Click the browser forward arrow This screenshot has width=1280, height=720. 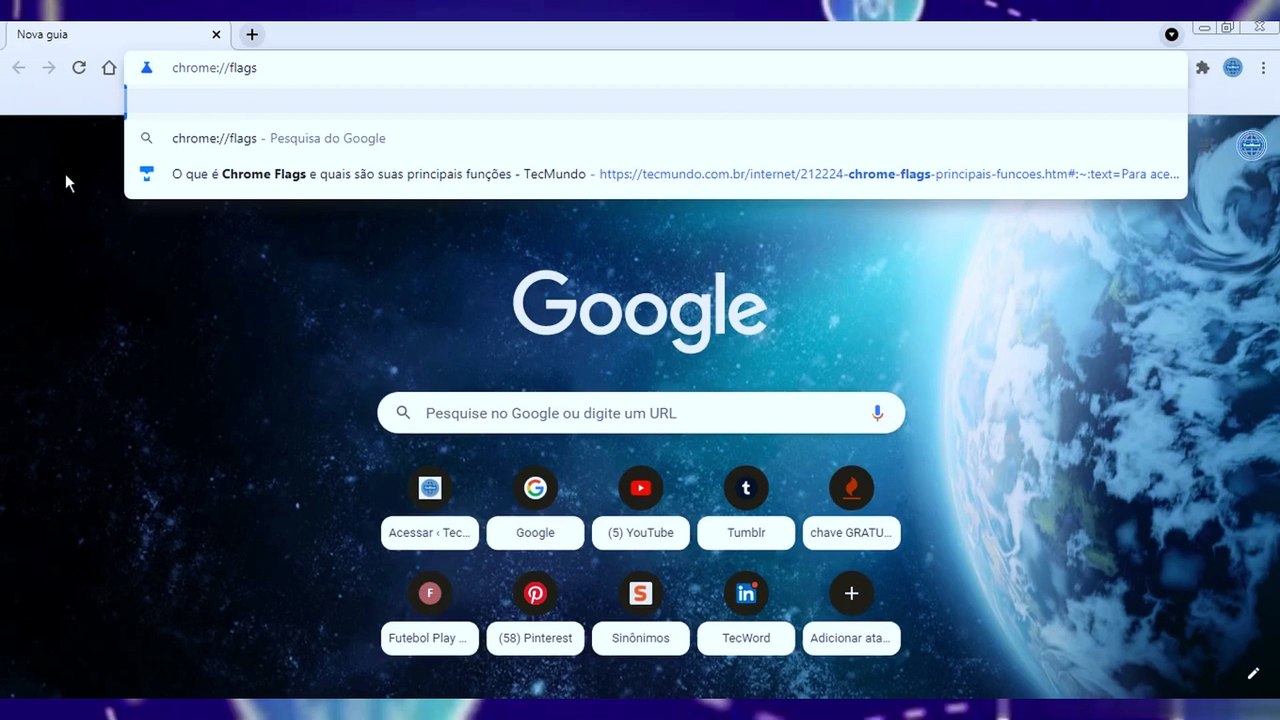(49, 67)
